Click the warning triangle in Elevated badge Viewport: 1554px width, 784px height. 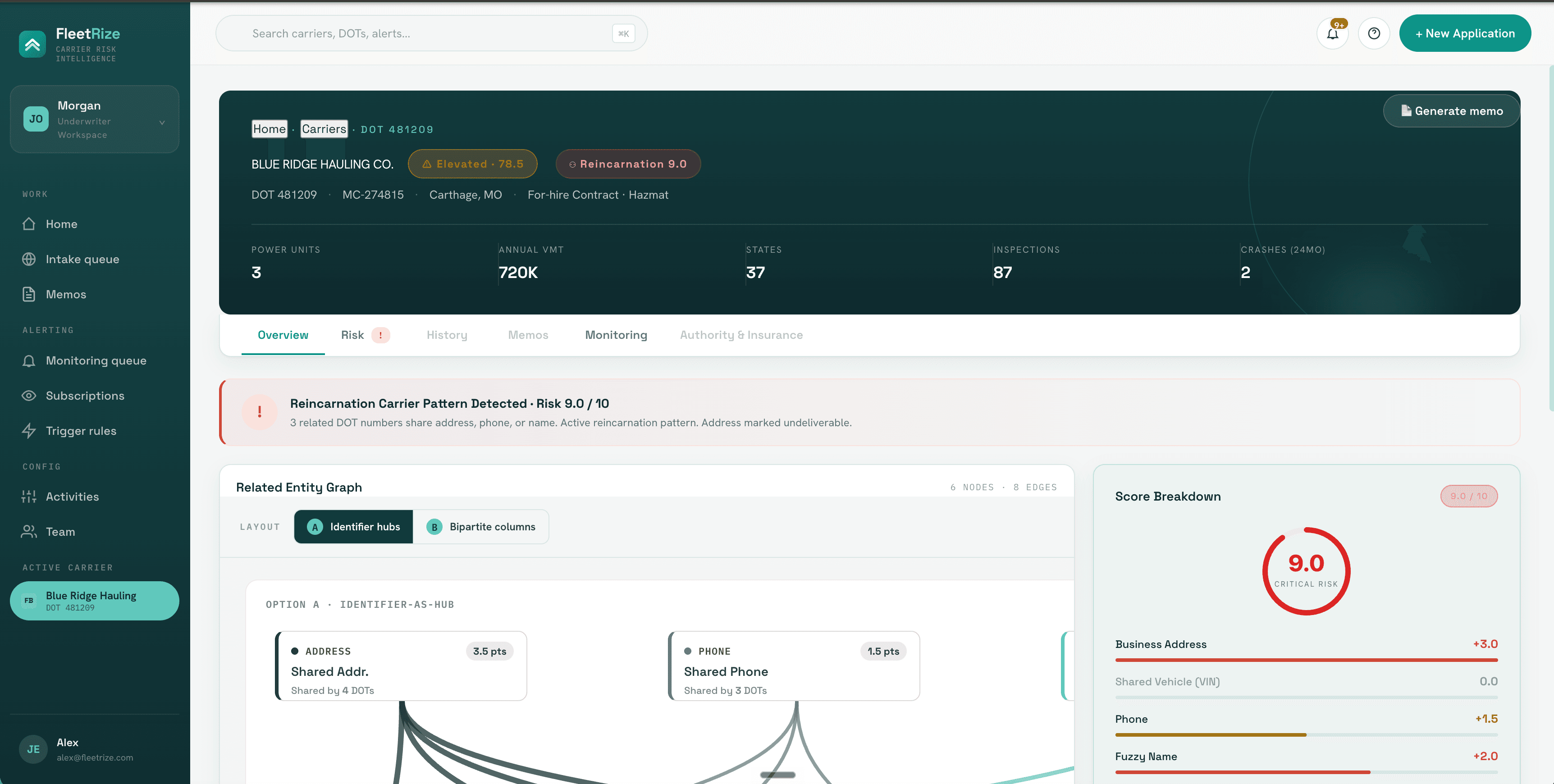tap(426, 164)
